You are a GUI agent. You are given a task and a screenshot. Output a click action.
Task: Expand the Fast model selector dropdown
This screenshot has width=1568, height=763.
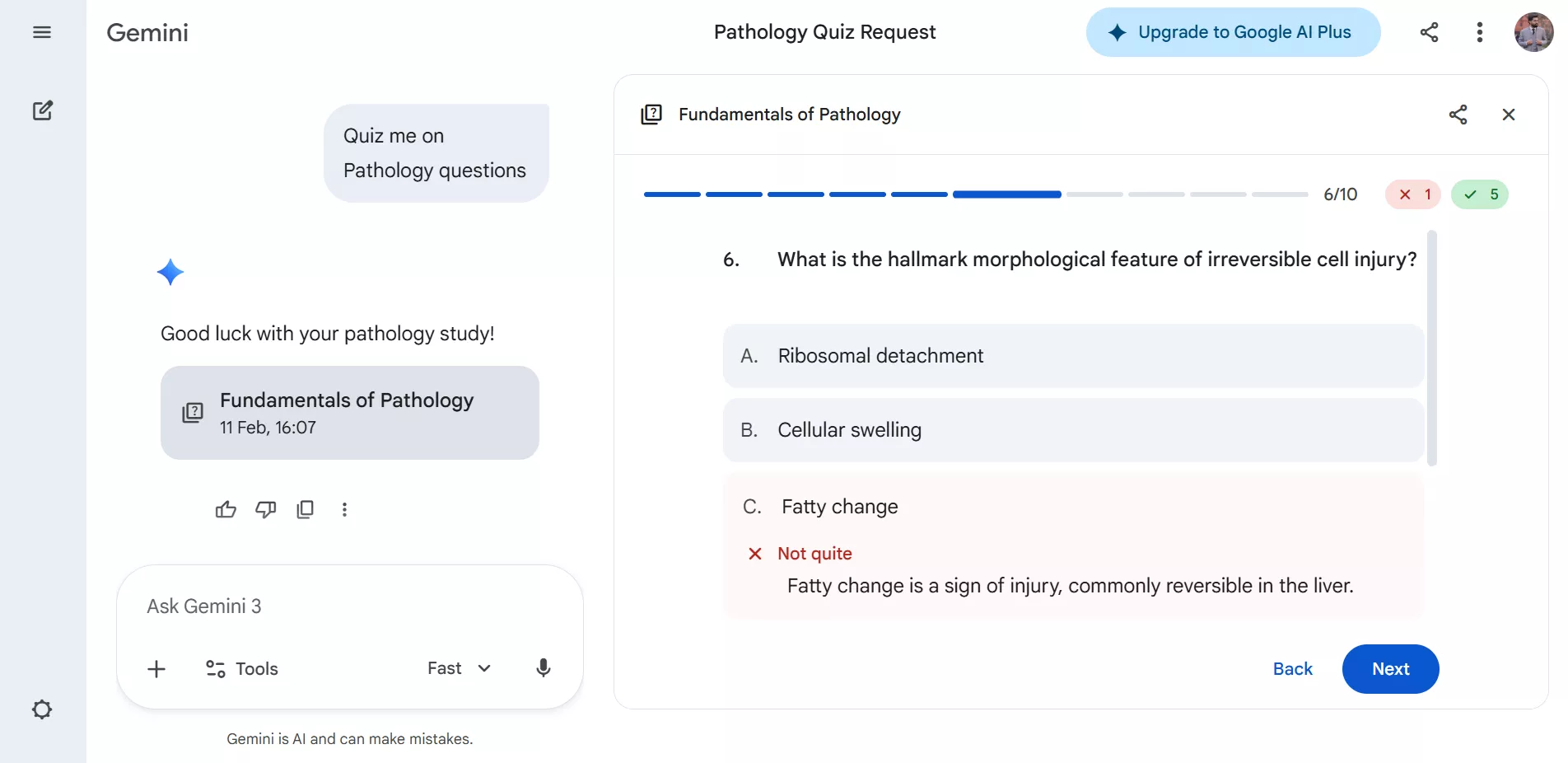pyautogui.click(x=459, y=668)
